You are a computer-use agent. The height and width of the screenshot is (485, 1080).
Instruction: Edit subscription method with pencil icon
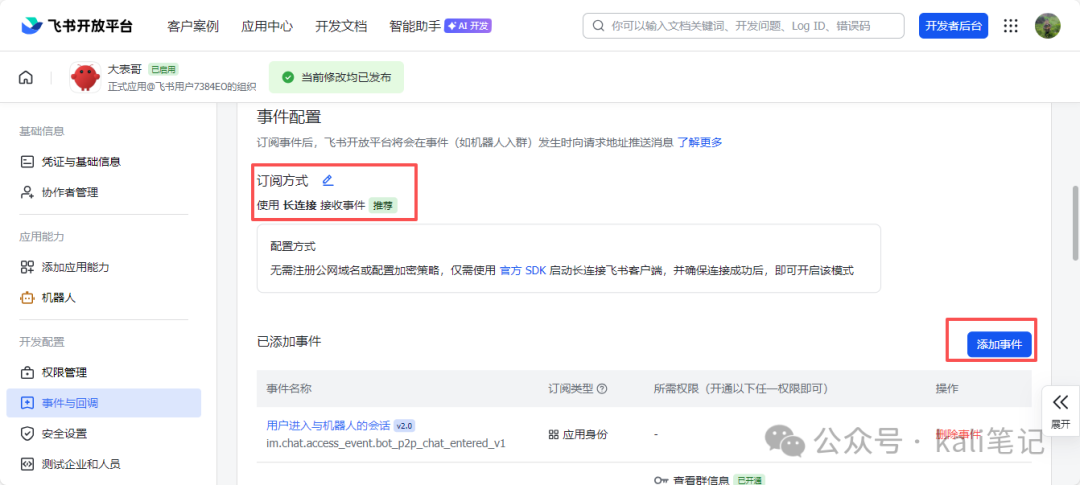click(328, 180)
